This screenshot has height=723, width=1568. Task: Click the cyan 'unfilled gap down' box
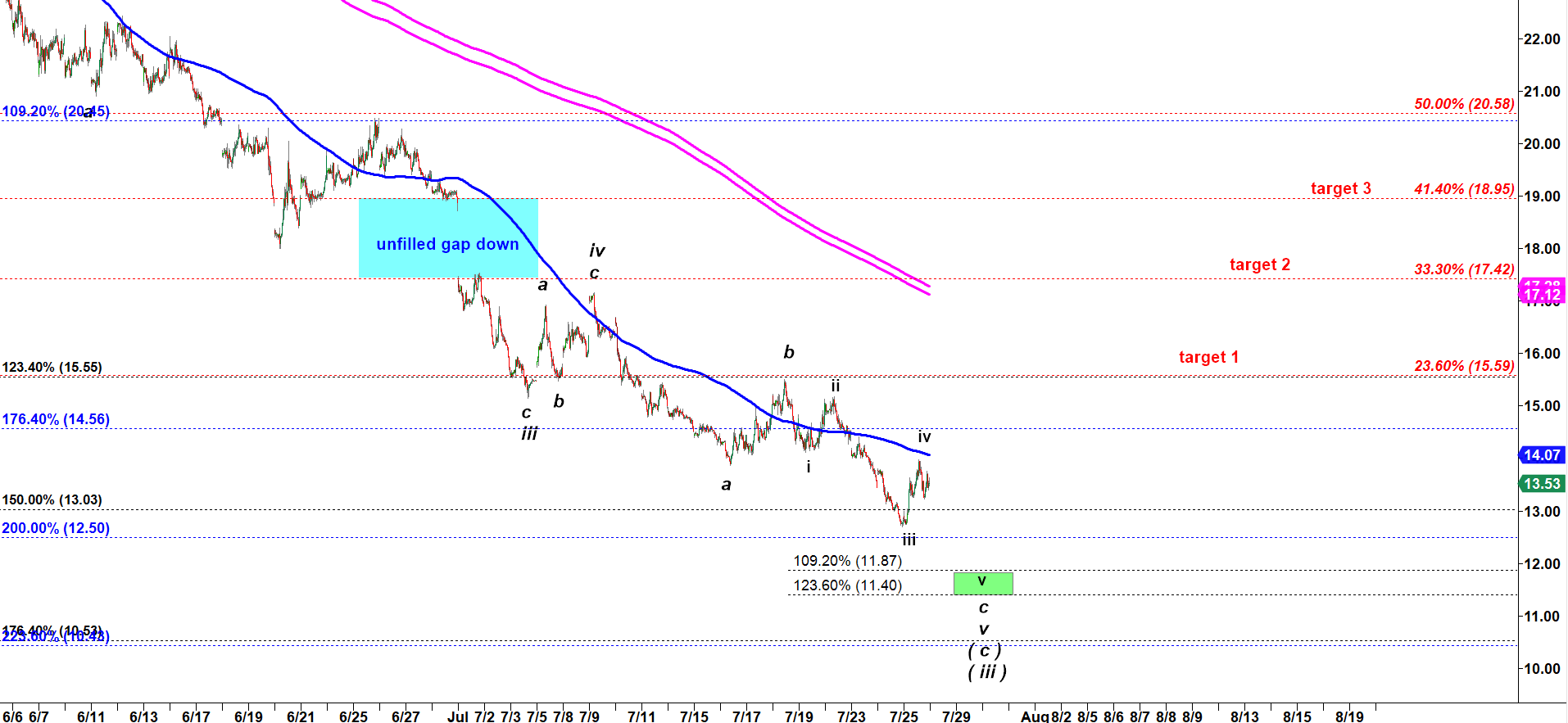448,238
